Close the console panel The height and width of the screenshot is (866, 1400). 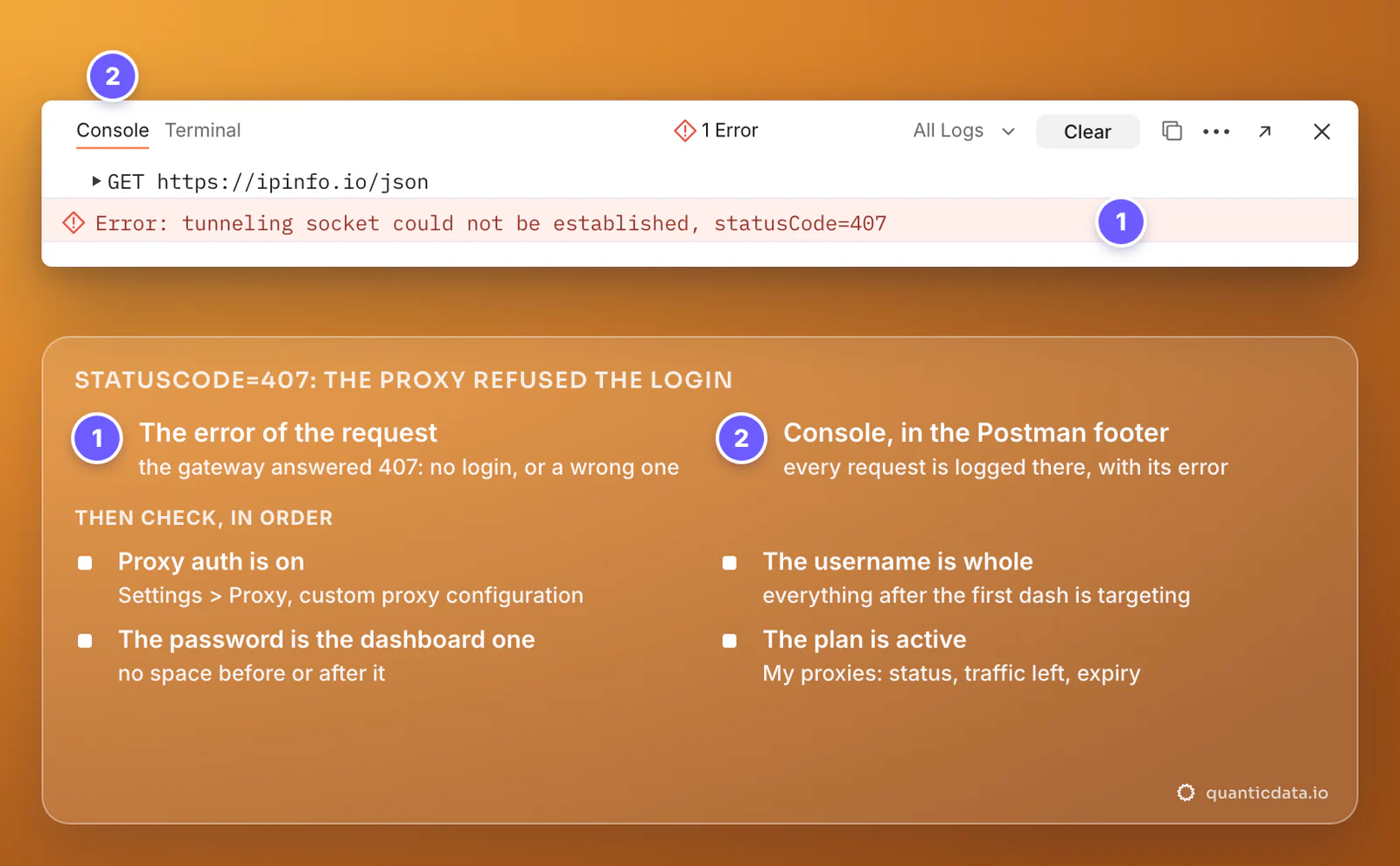1322,131
